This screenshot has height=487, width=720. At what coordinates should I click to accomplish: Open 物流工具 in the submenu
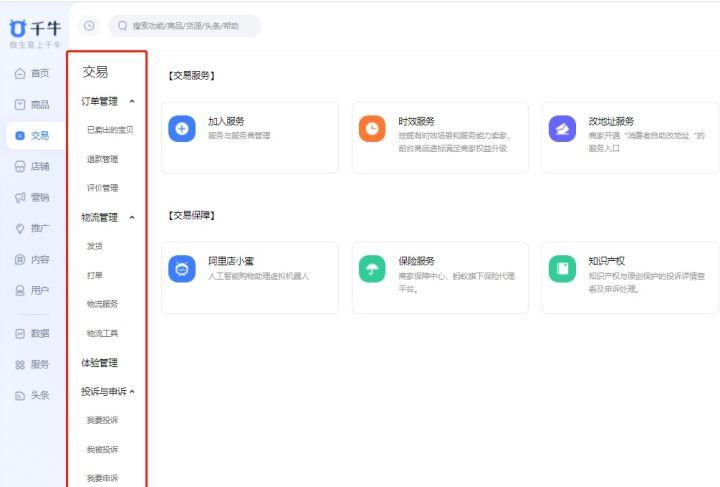click(102, 333)
